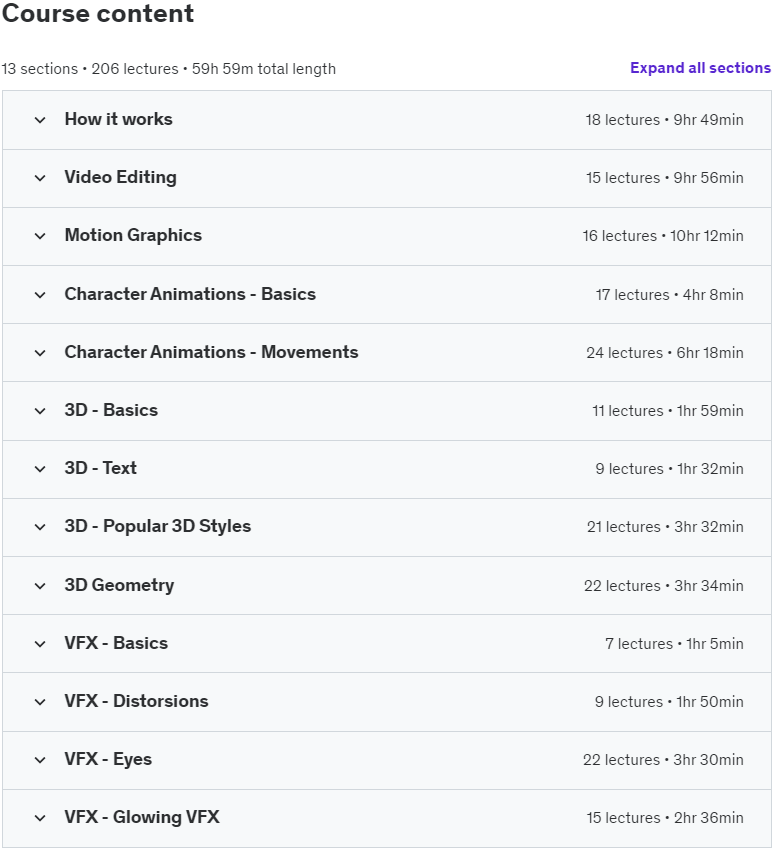
Task: Open the Video Editing section title
Action: pyautogui.click(x=120, y=177)
